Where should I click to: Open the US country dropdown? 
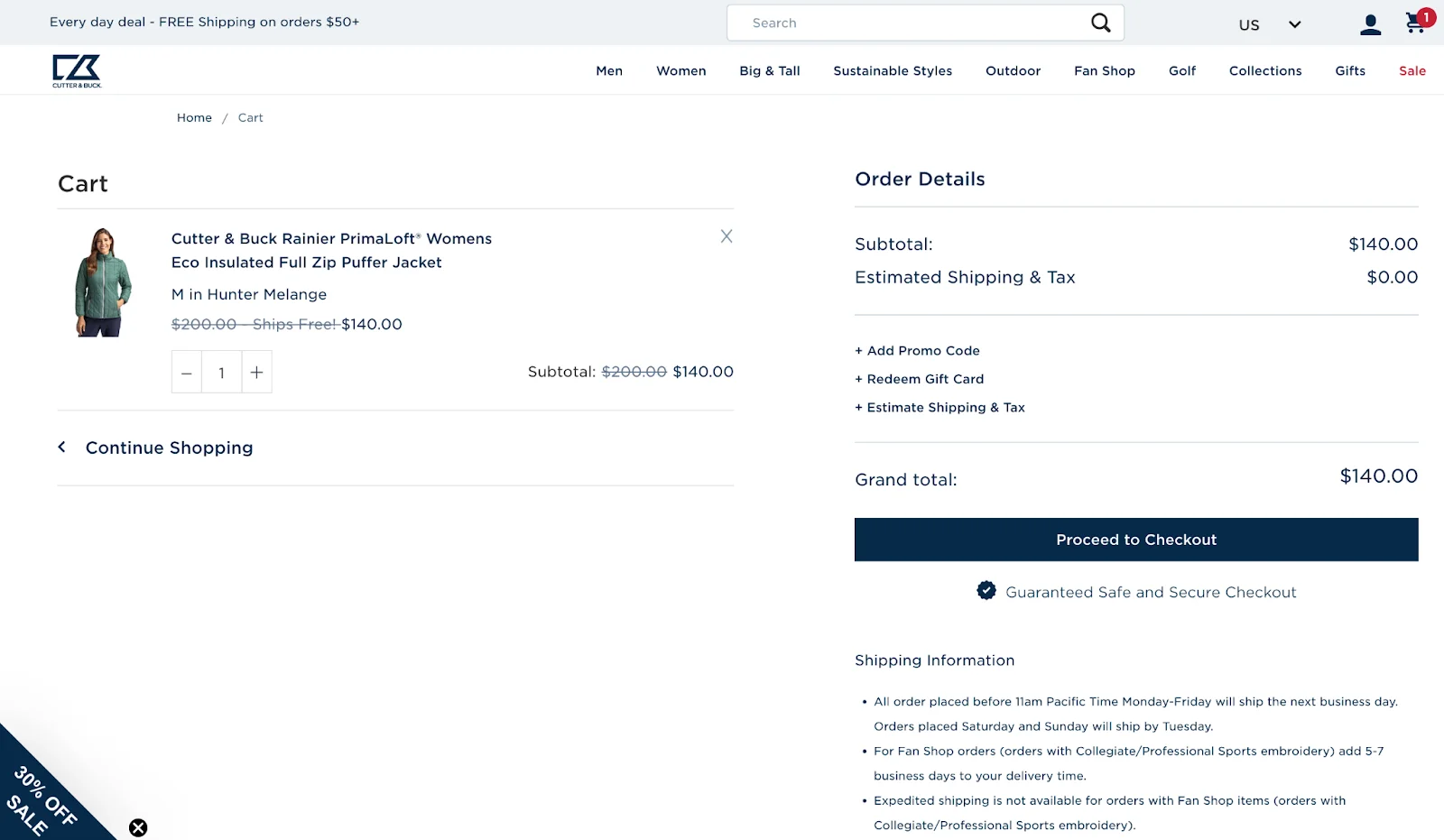[x=1270, y=24]
